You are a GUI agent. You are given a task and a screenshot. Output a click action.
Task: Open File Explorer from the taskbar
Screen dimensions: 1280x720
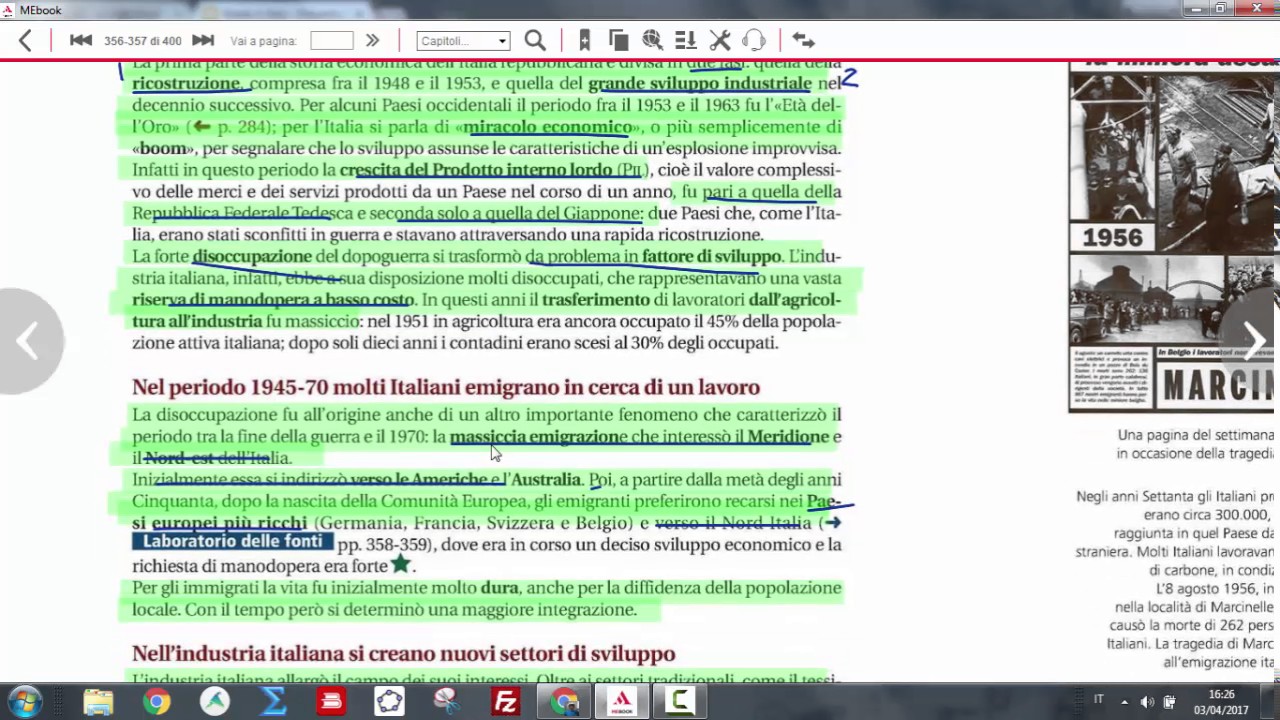[x=98, y=702]
